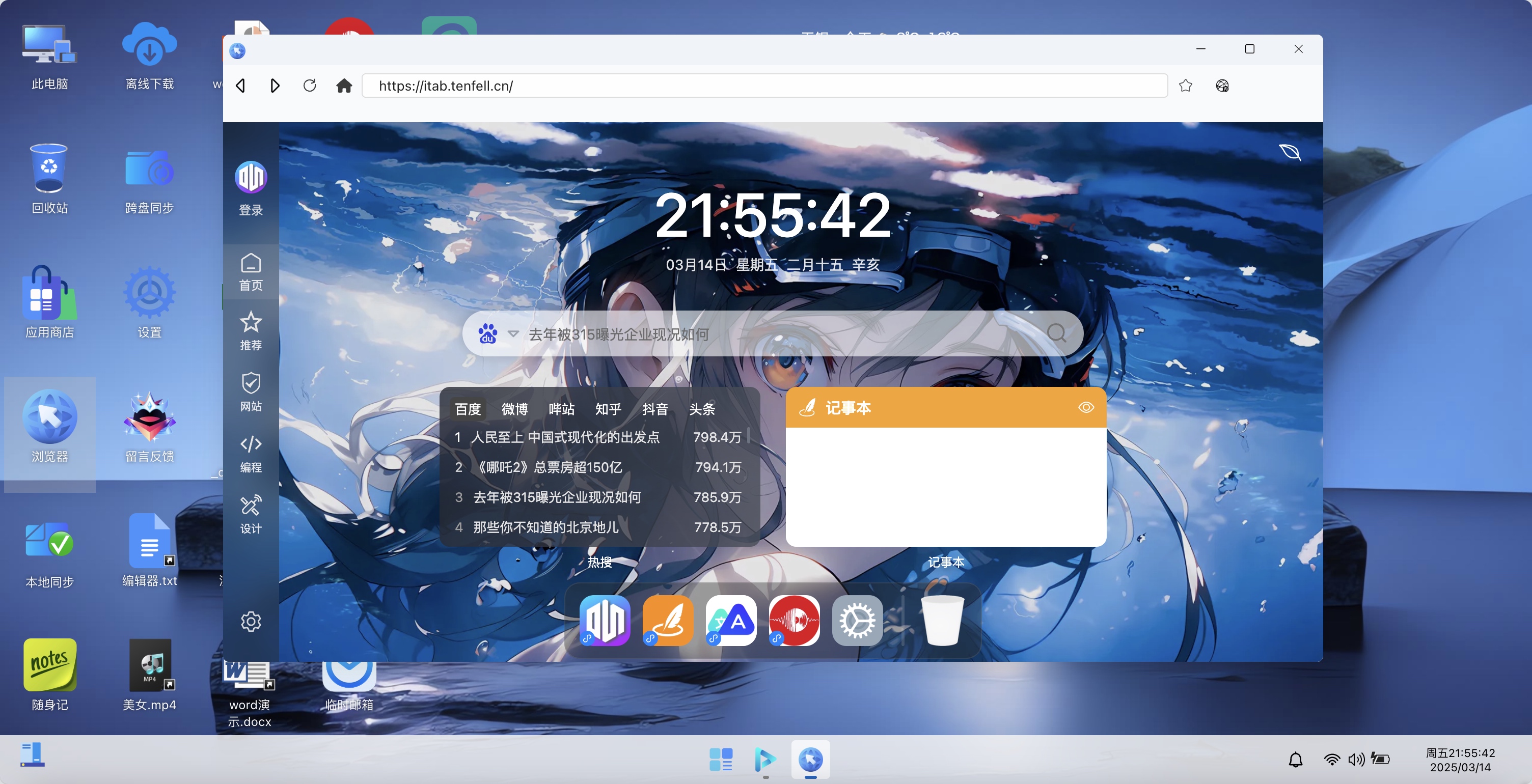Image resolution: width=1532 pixels, height=784 pixels.
Task: Click the taskbar clock 周五21:55:42
Action: (1460, 760)
